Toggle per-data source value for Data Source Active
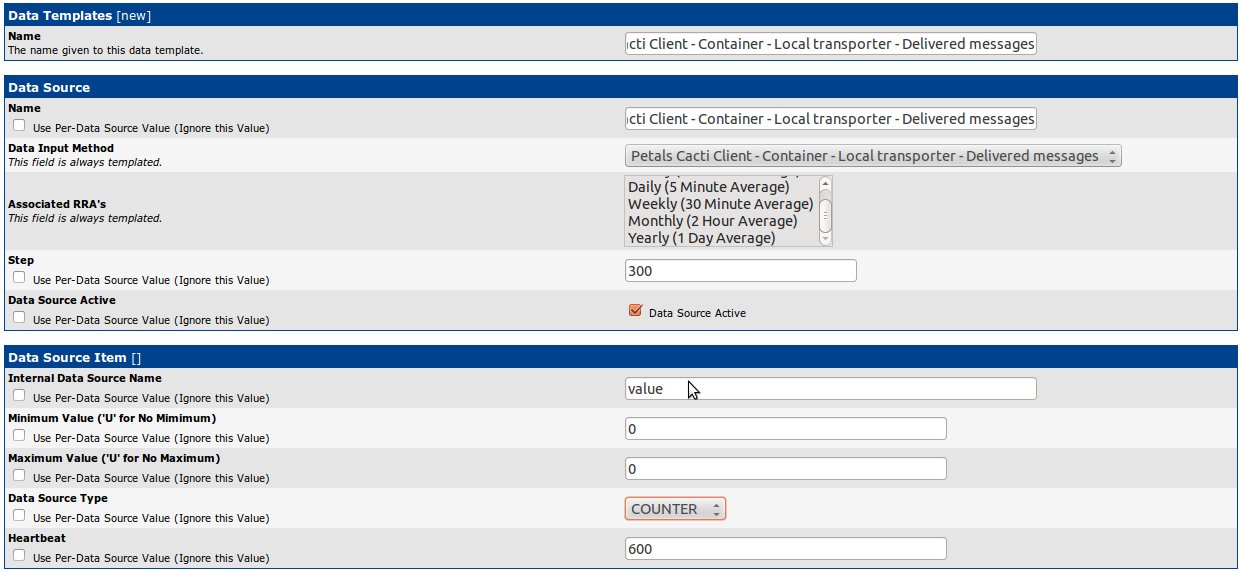 coord(19,319)
